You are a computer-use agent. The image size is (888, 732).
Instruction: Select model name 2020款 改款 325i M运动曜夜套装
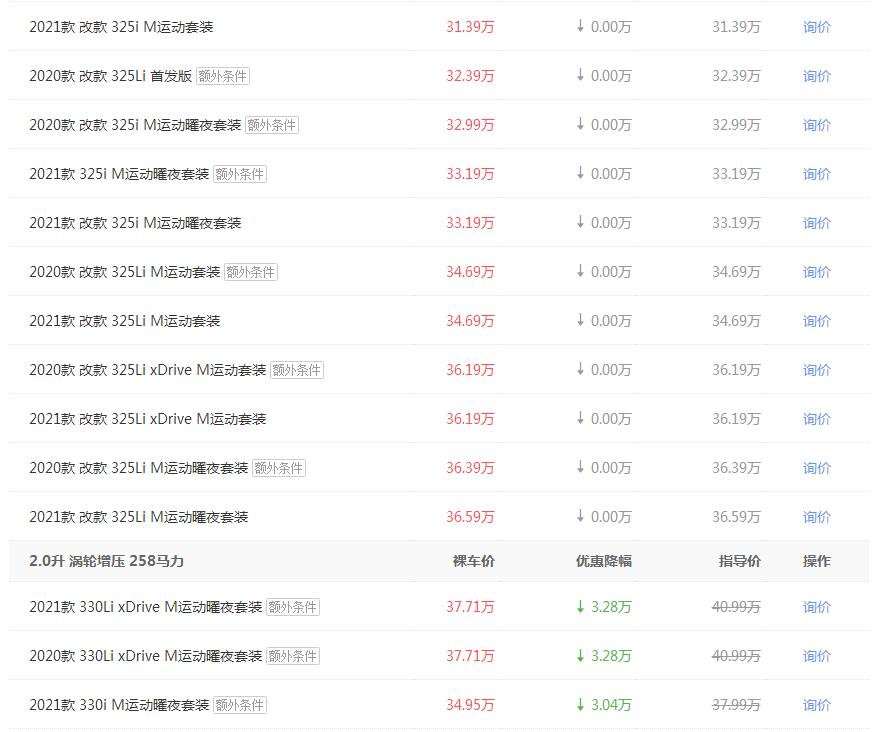135,125
